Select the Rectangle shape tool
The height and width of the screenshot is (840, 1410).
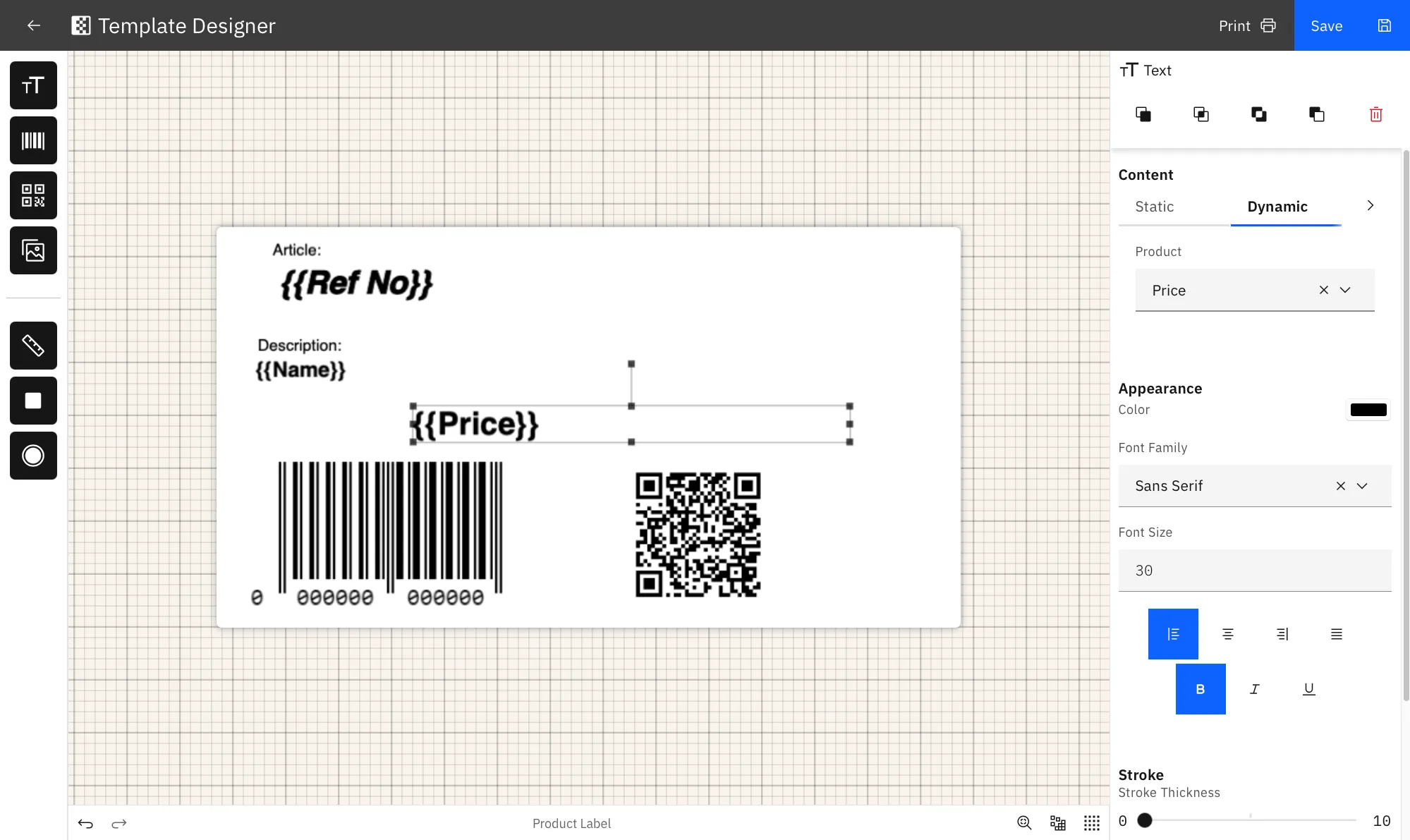pos(33,401)
